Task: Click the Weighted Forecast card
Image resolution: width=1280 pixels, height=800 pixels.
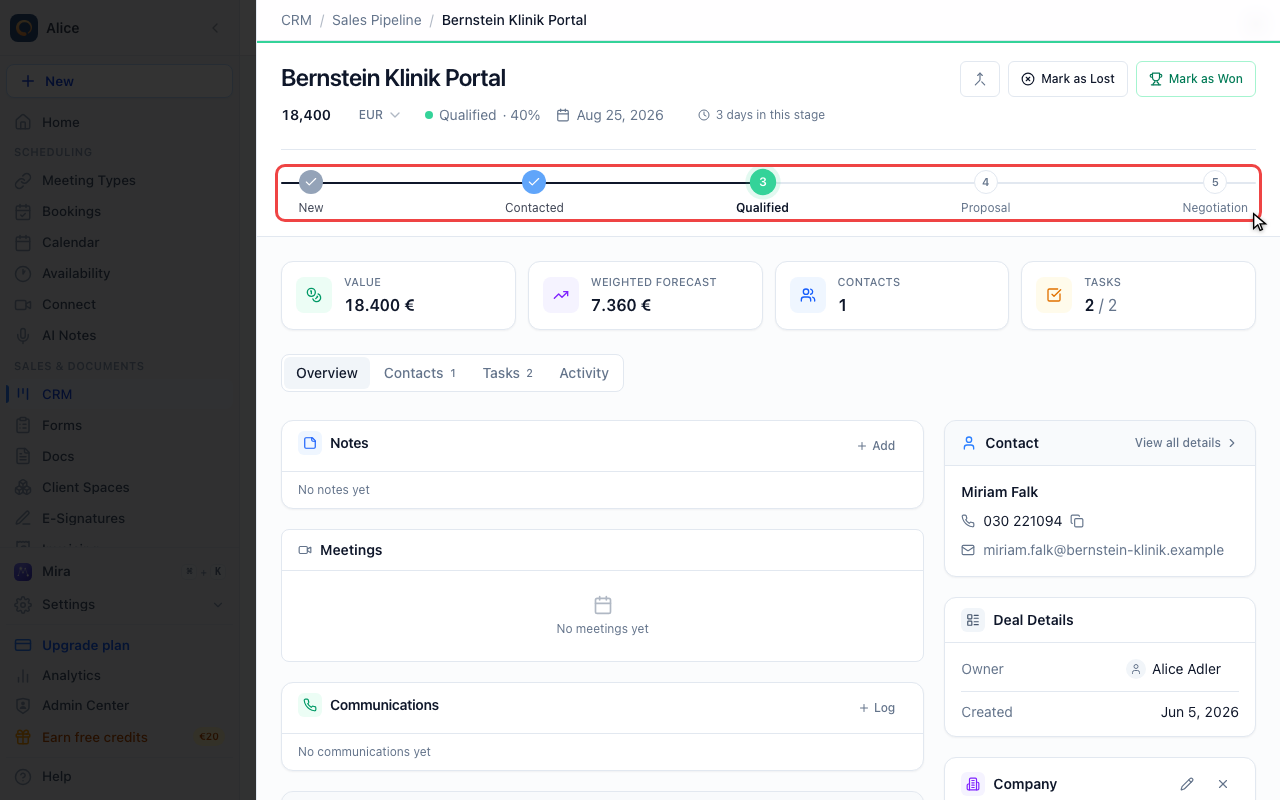Action: (x=645, y=295)
